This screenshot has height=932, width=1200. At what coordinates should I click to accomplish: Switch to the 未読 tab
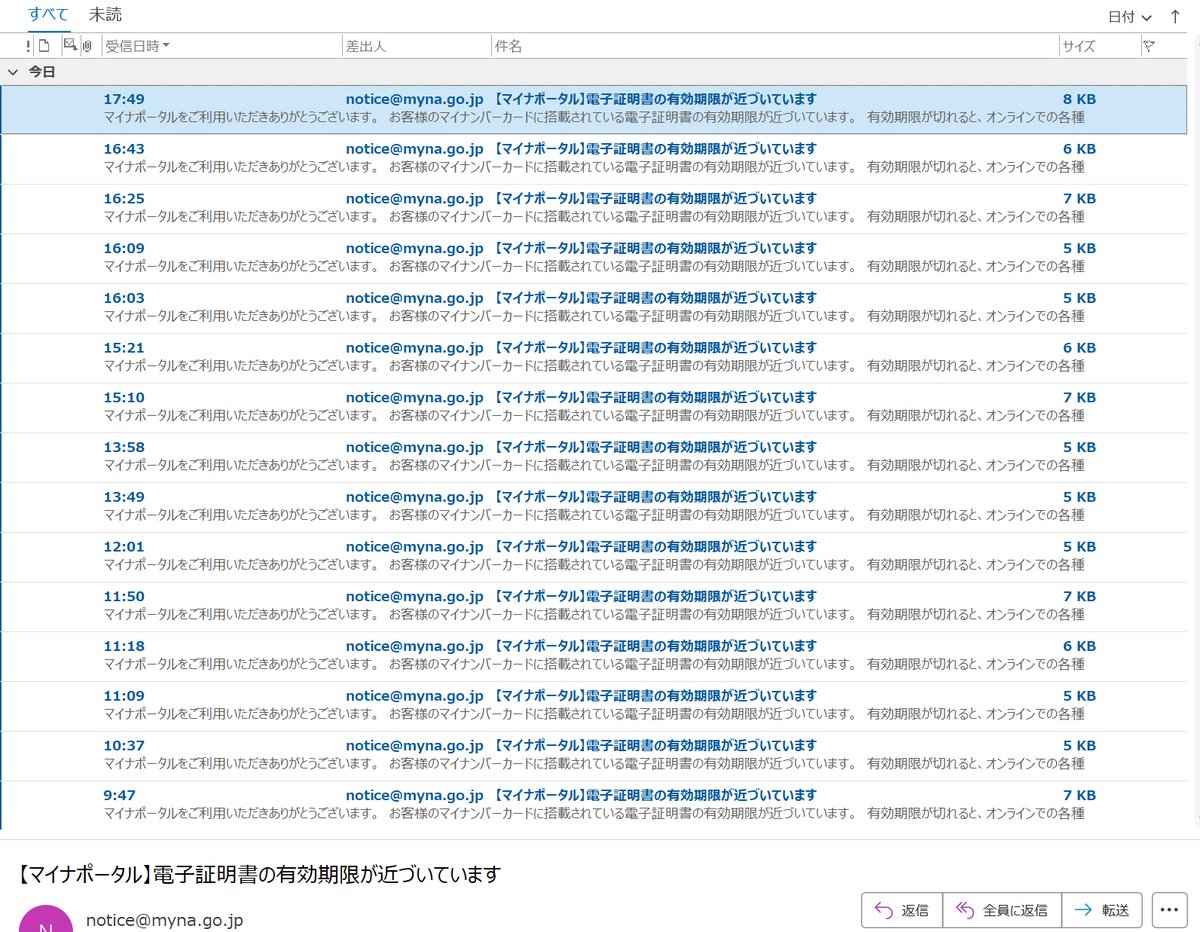coord(106,15)
